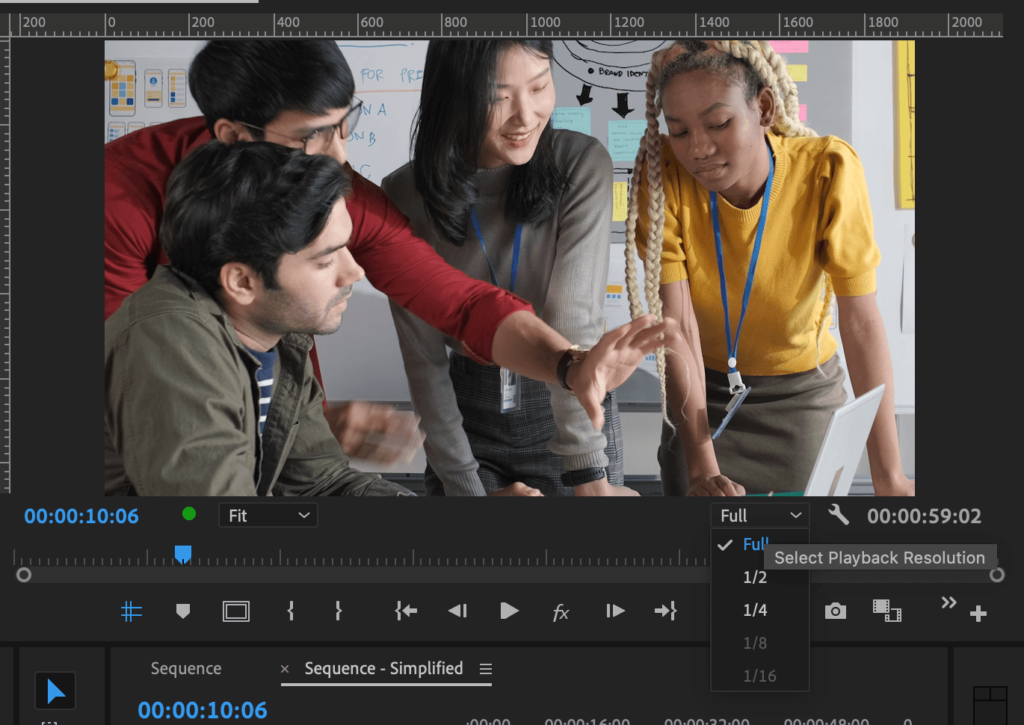
Task: Step back one frame
Action: point(457,611)
